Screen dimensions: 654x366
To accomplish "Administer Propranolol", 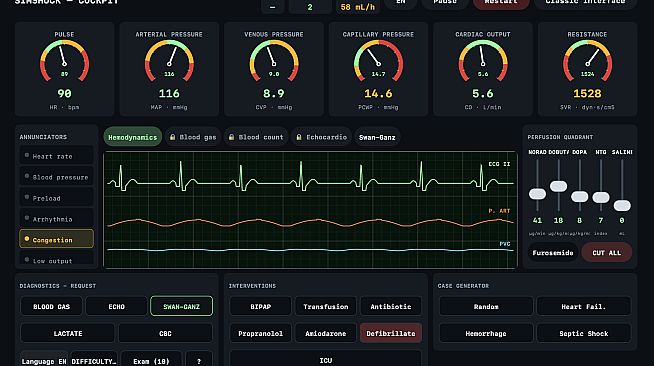I will tap(260, 333).
